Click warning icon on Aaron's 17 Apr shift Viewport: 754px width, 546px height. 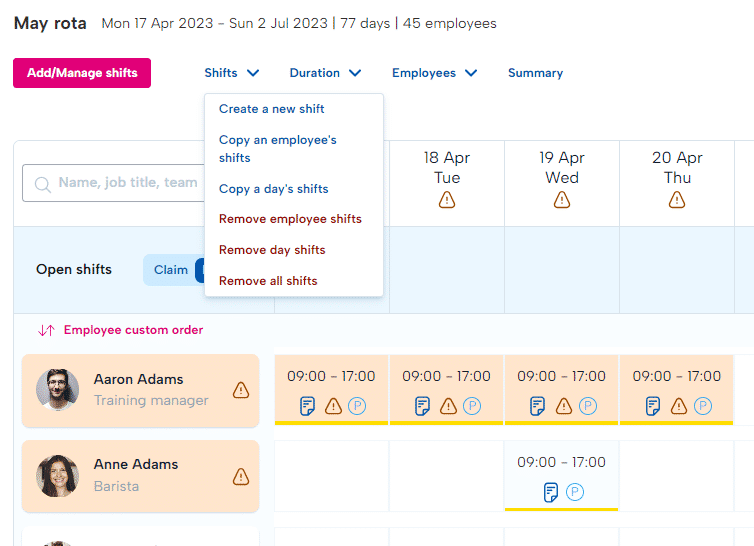pyautogui.click(x=333, y=406)
